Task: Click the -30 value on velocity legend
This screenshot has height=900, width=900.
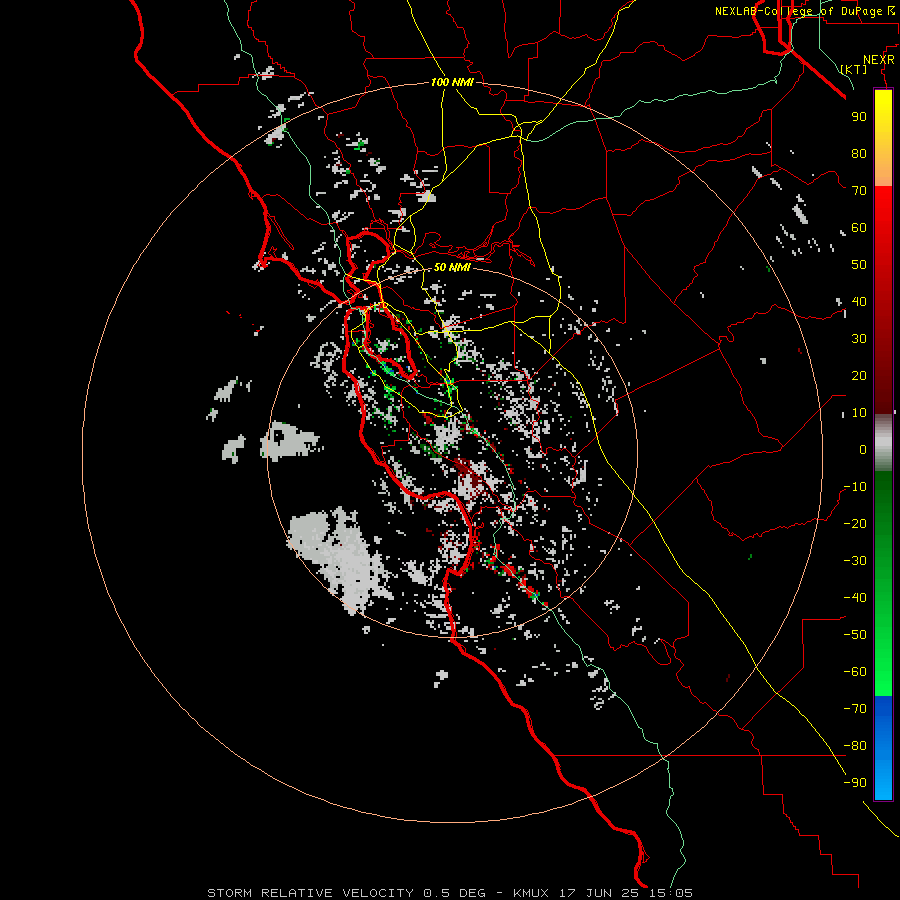Action: (855, 561)
